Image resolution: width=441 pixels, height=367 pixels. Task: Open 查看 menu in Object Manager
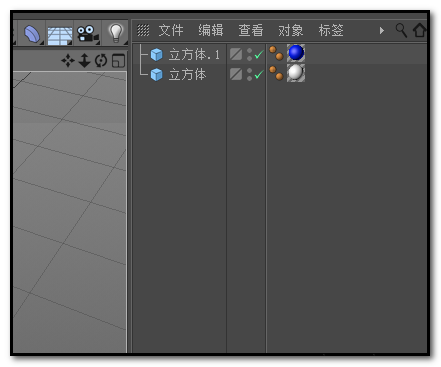click(x=251, y=30)
